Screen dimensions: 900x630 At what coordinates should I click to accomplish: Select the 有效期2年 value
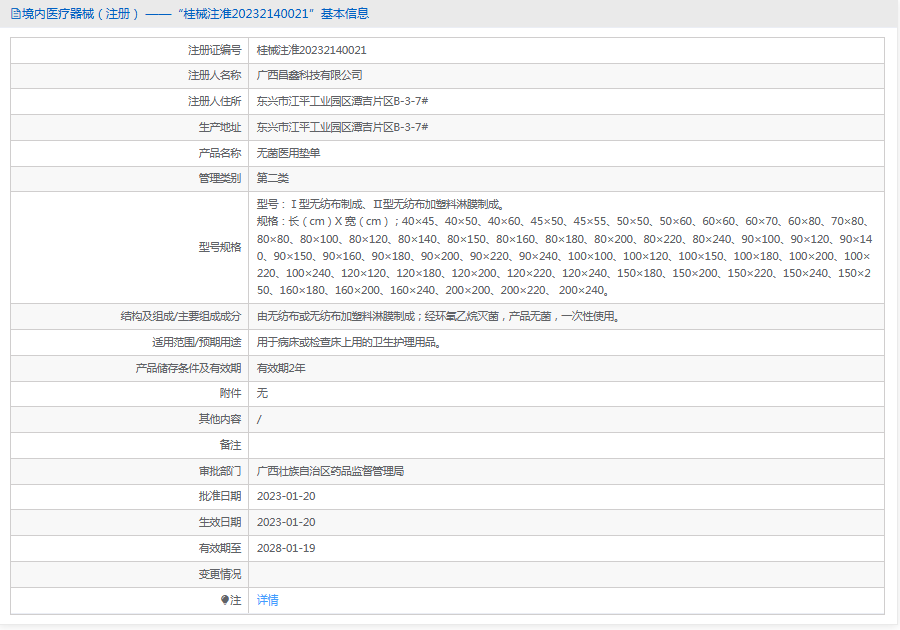point(281,368)
